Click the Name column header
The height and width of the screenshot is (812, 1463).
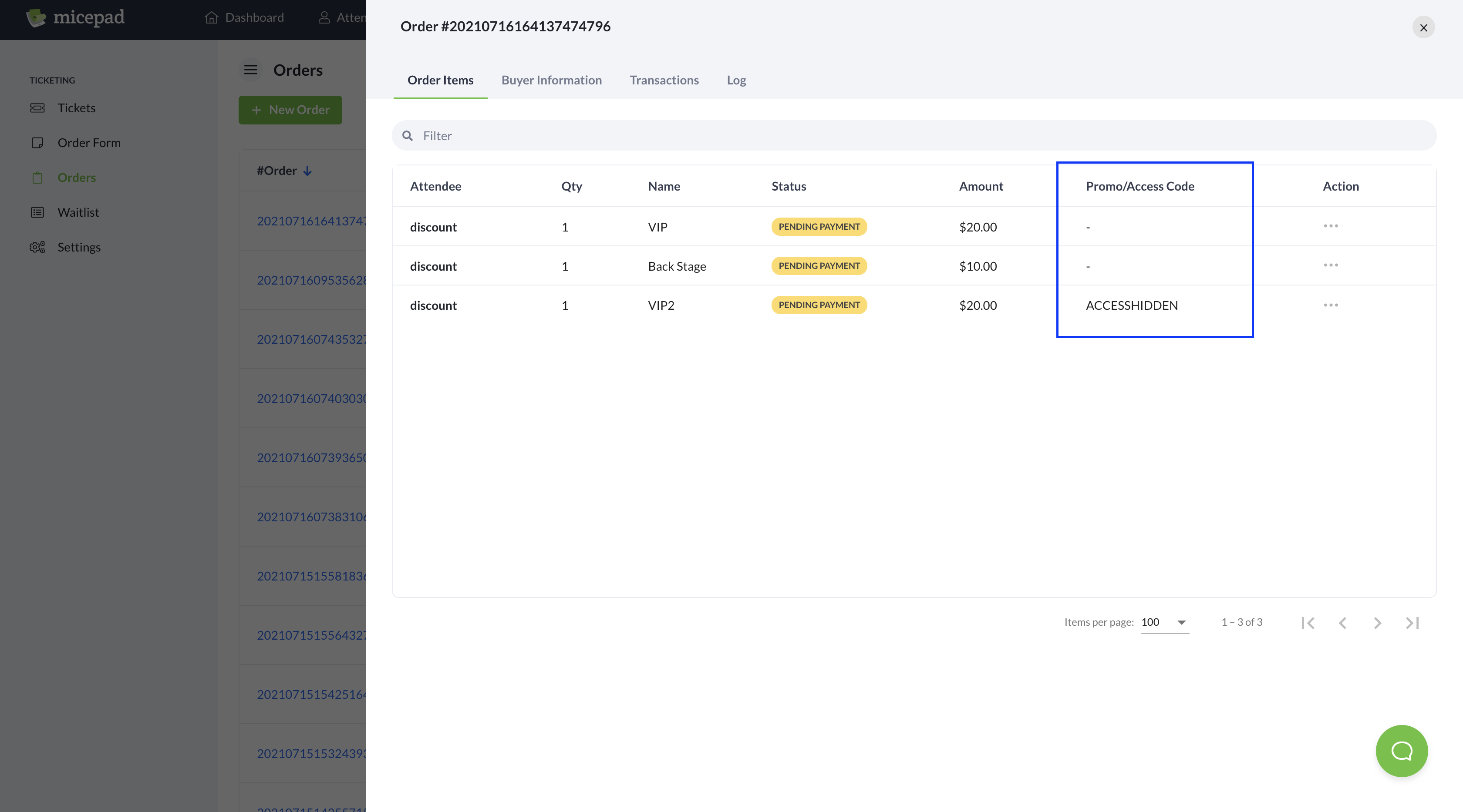(664, 186)
